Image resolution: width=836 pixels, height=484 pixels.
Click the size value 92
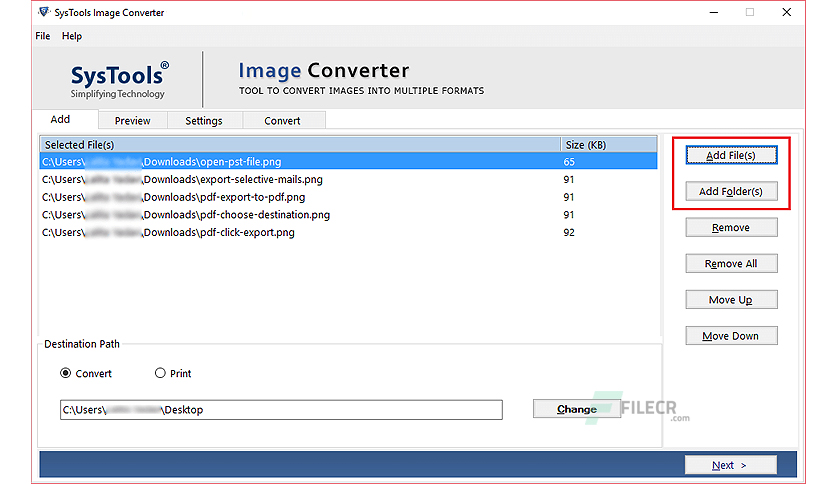[x=569, y=232]
